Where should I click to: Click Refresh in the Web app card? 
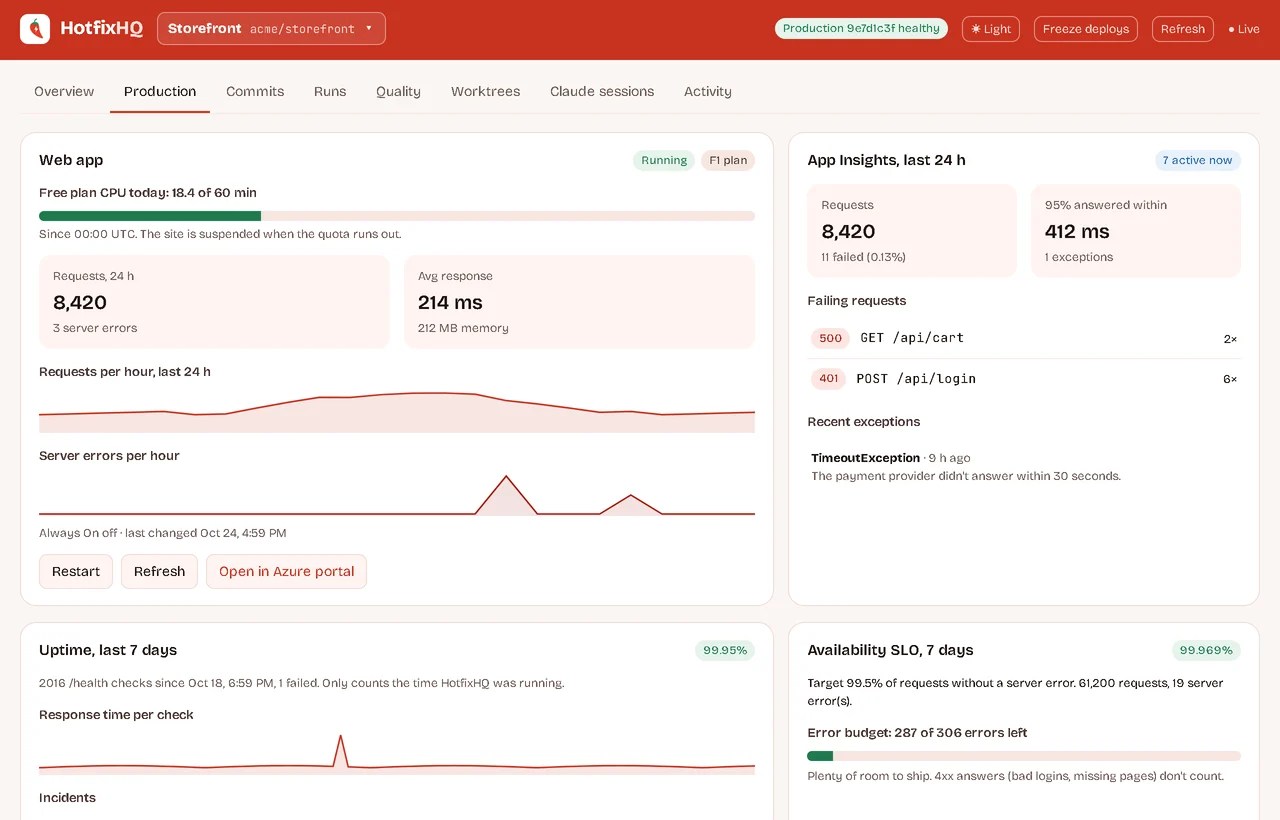tap(159, 571)
